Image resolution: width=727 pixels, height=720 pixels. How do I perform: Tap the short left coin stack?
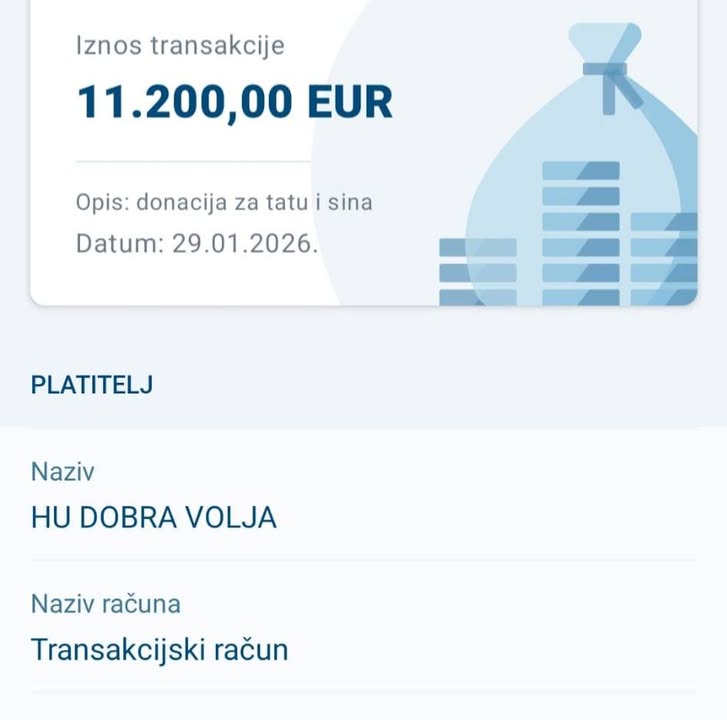(478, 271)
